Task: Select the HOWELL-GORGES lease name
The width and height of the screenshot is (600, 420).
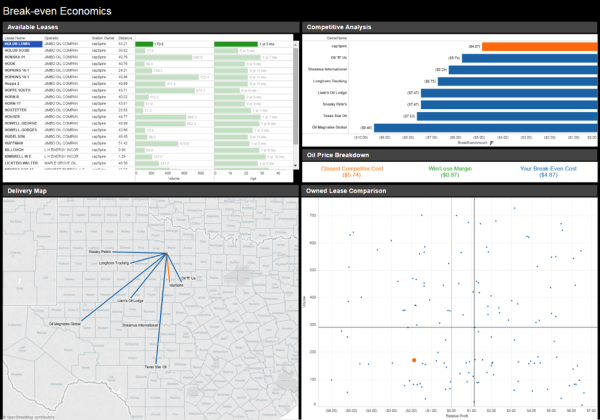Action: click(21, 130)
